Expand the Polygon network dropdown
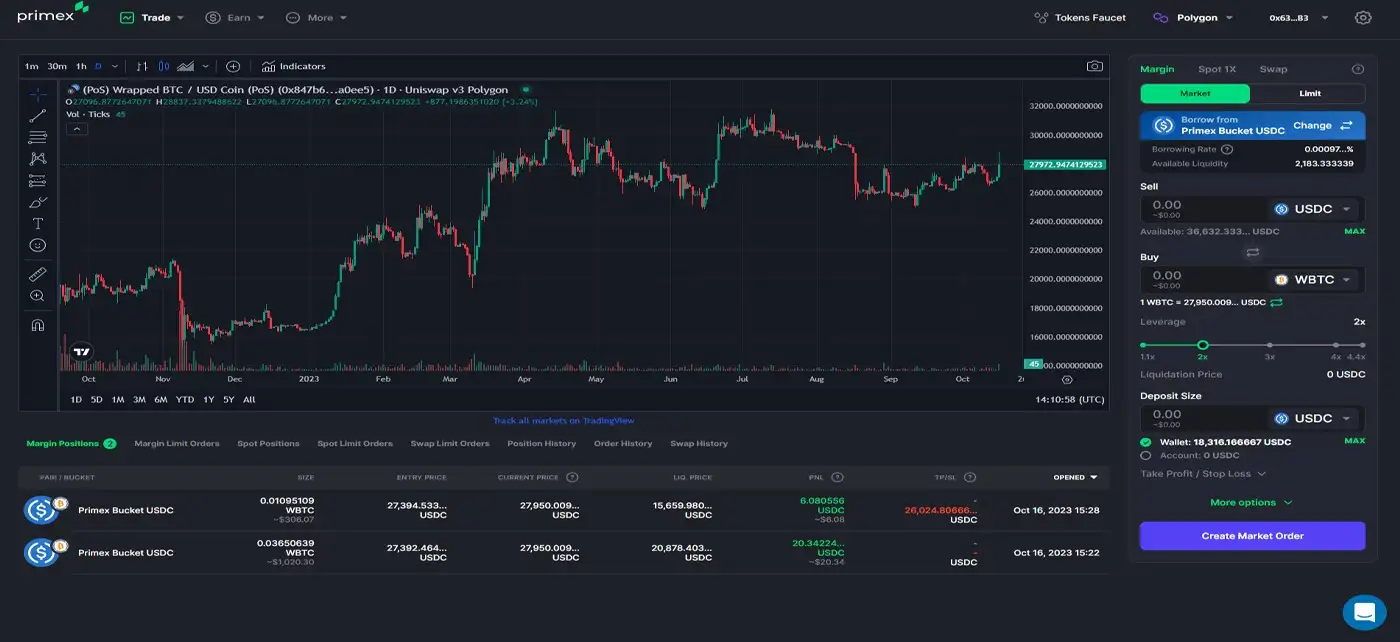This screenshot has height=642, width=1400. [x=1195, y=18]
